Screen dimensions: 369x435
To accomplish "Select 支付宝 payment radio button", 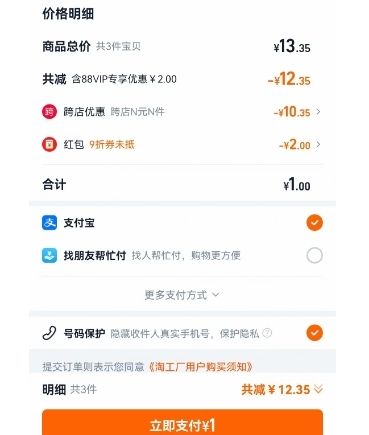I will point(314,223).
